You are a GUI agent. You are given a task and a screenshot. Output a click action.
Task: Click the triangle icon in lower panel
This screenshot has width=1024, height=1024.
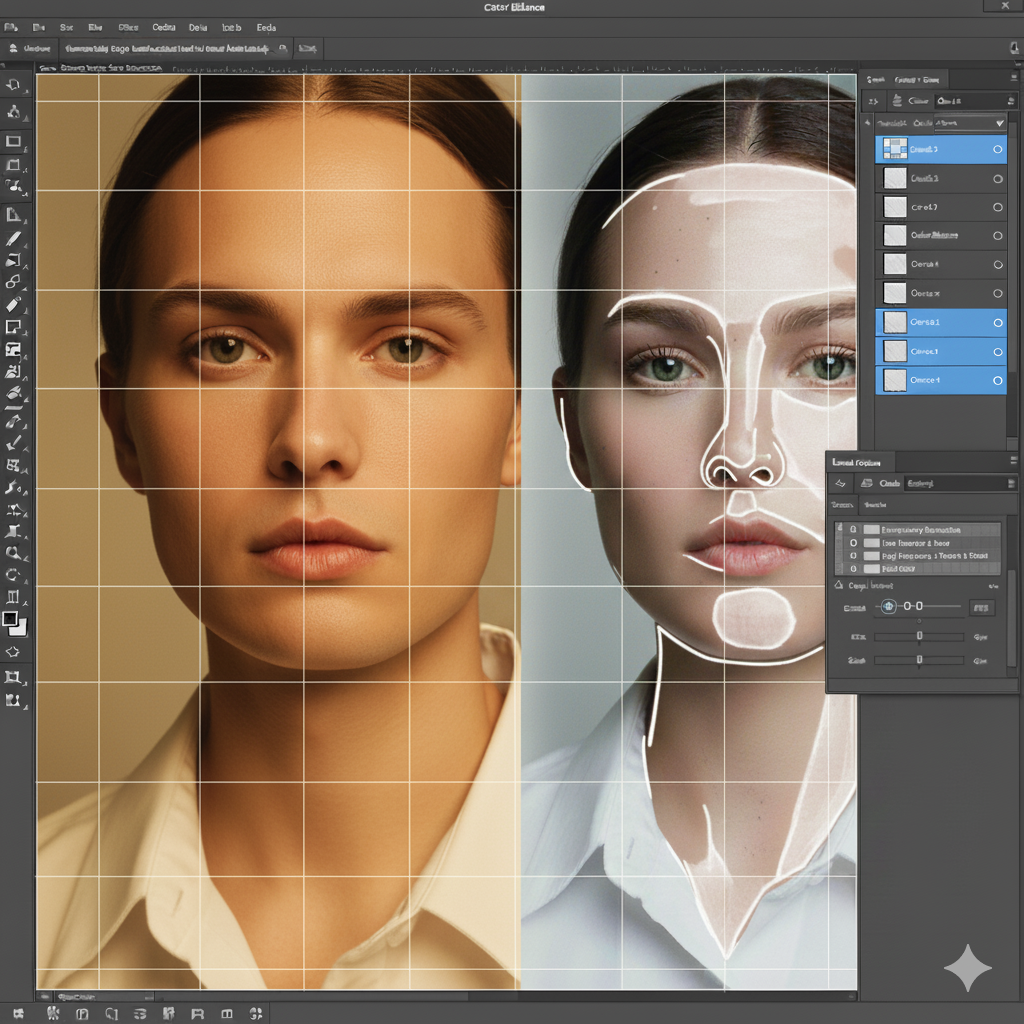click(x=838, y=585)
